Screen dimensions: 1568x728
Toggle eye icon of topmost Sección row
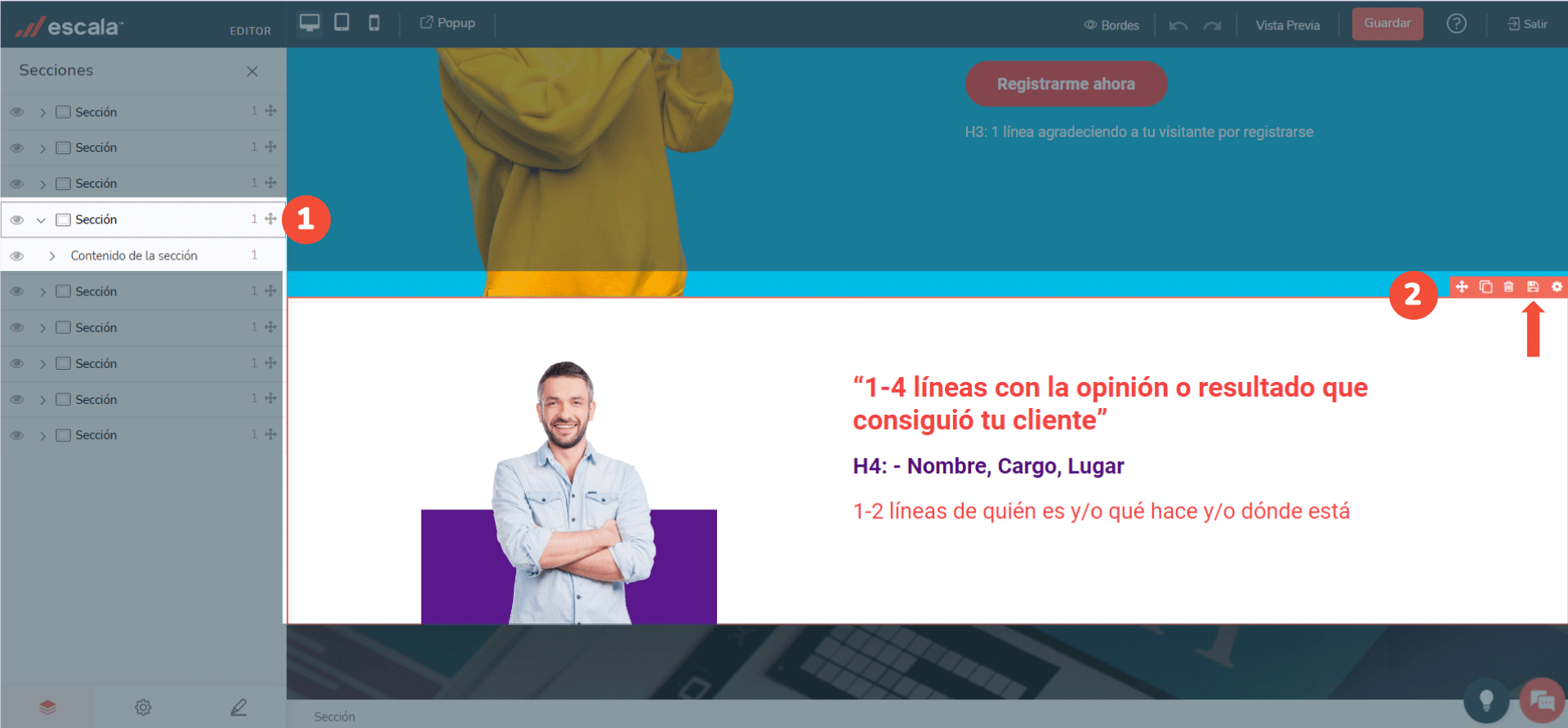16,112
